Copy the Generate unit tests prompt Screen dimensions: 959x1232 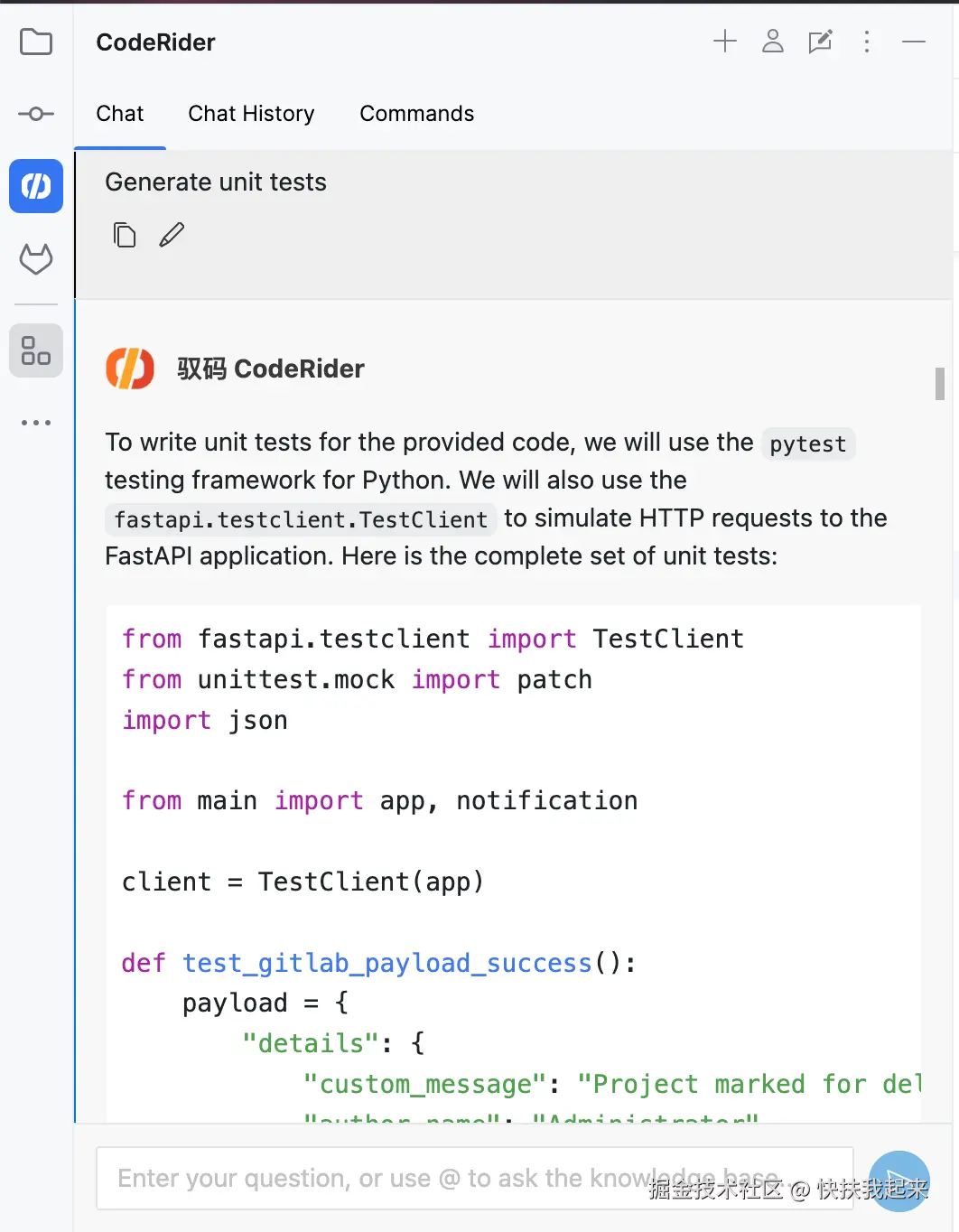point(125,235)
